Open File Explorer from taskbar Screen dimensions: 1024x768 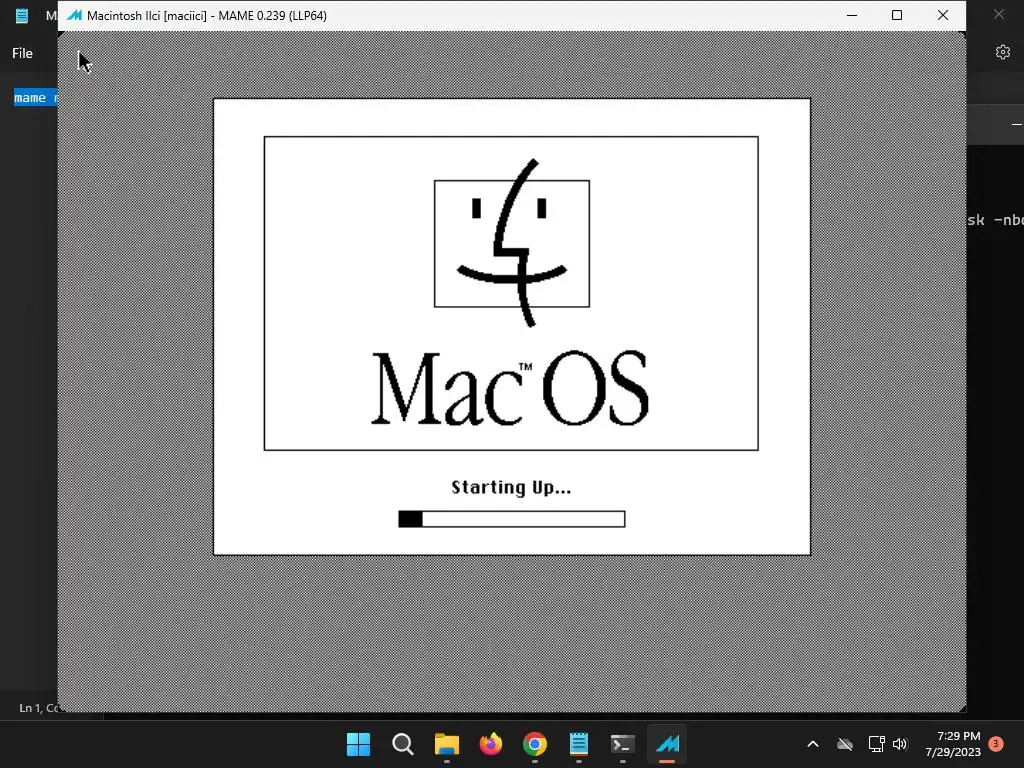(x=447, y=744)
